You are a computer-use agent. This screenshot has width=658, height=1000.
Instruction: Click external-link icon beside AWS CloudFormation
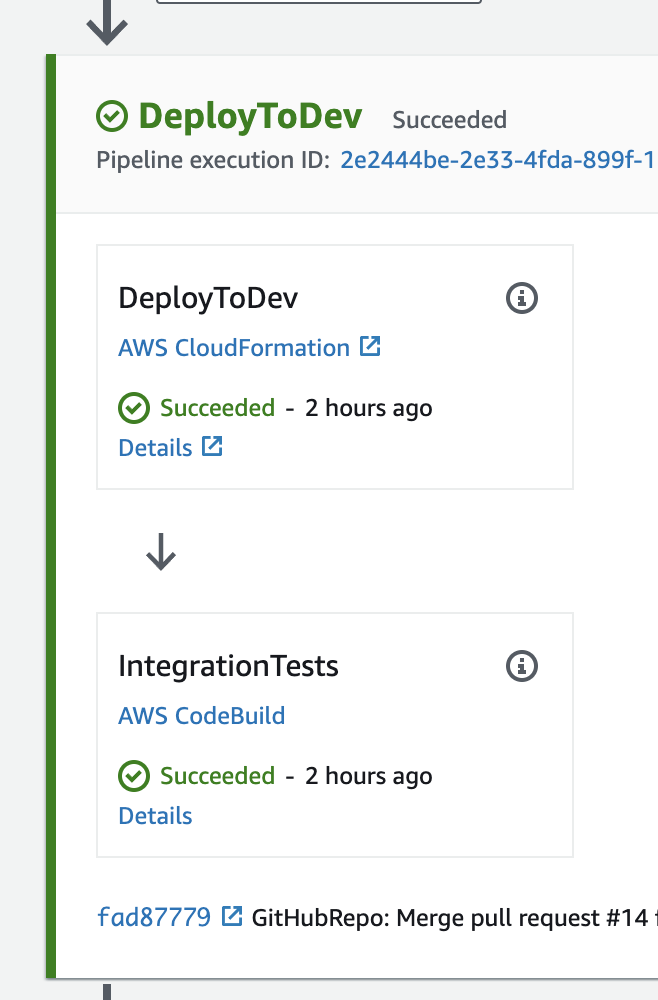pos(370,346)
